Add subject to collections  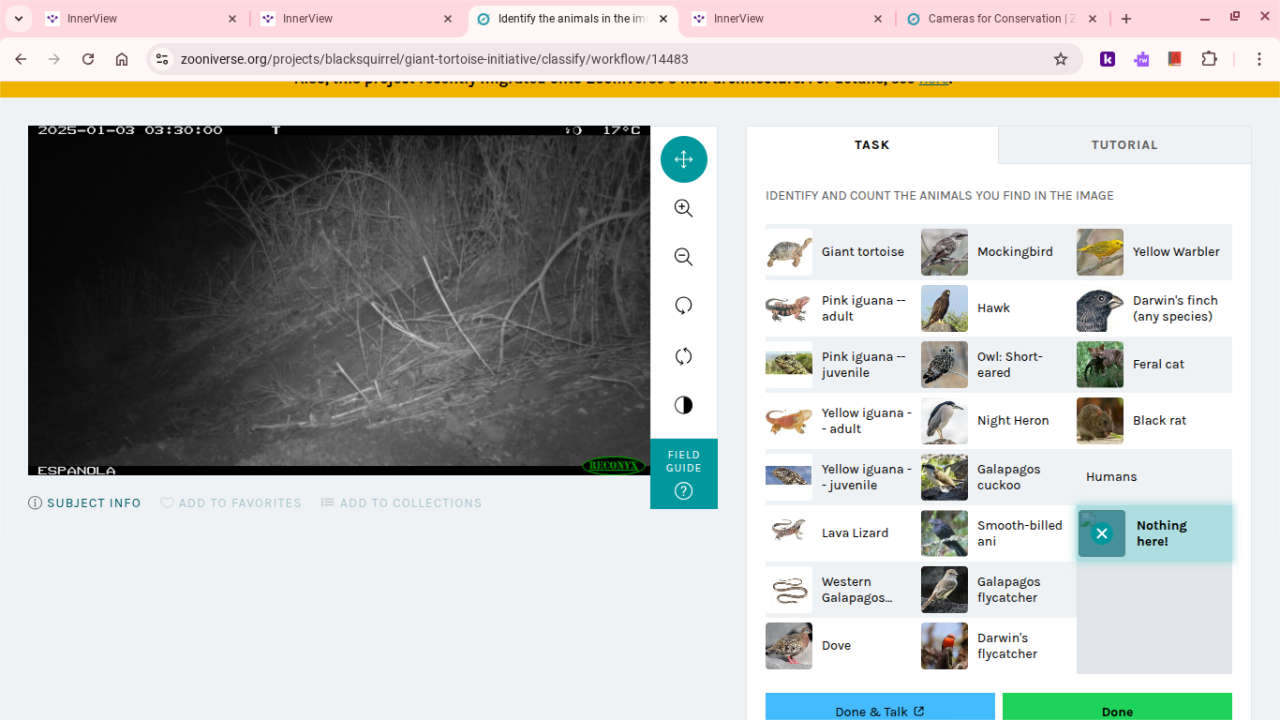(x=401, y=503)
